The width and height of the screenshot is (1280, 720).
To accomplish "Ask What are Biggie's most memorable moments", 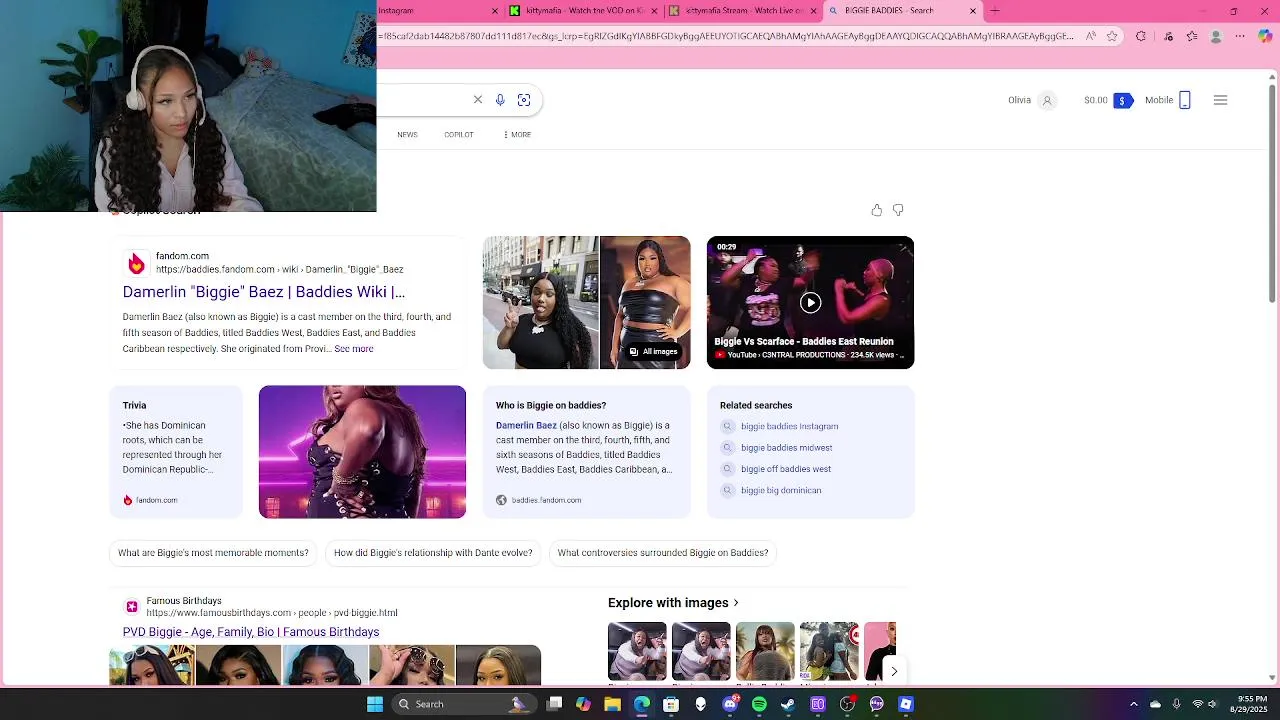I will (x=213, y=553).
